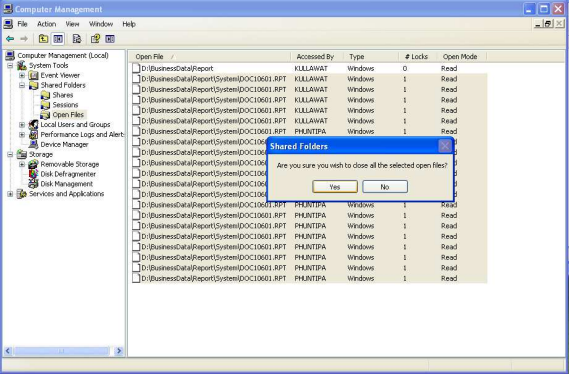Click the file icon of D:\BusinessData\Report row

(136, 68)
